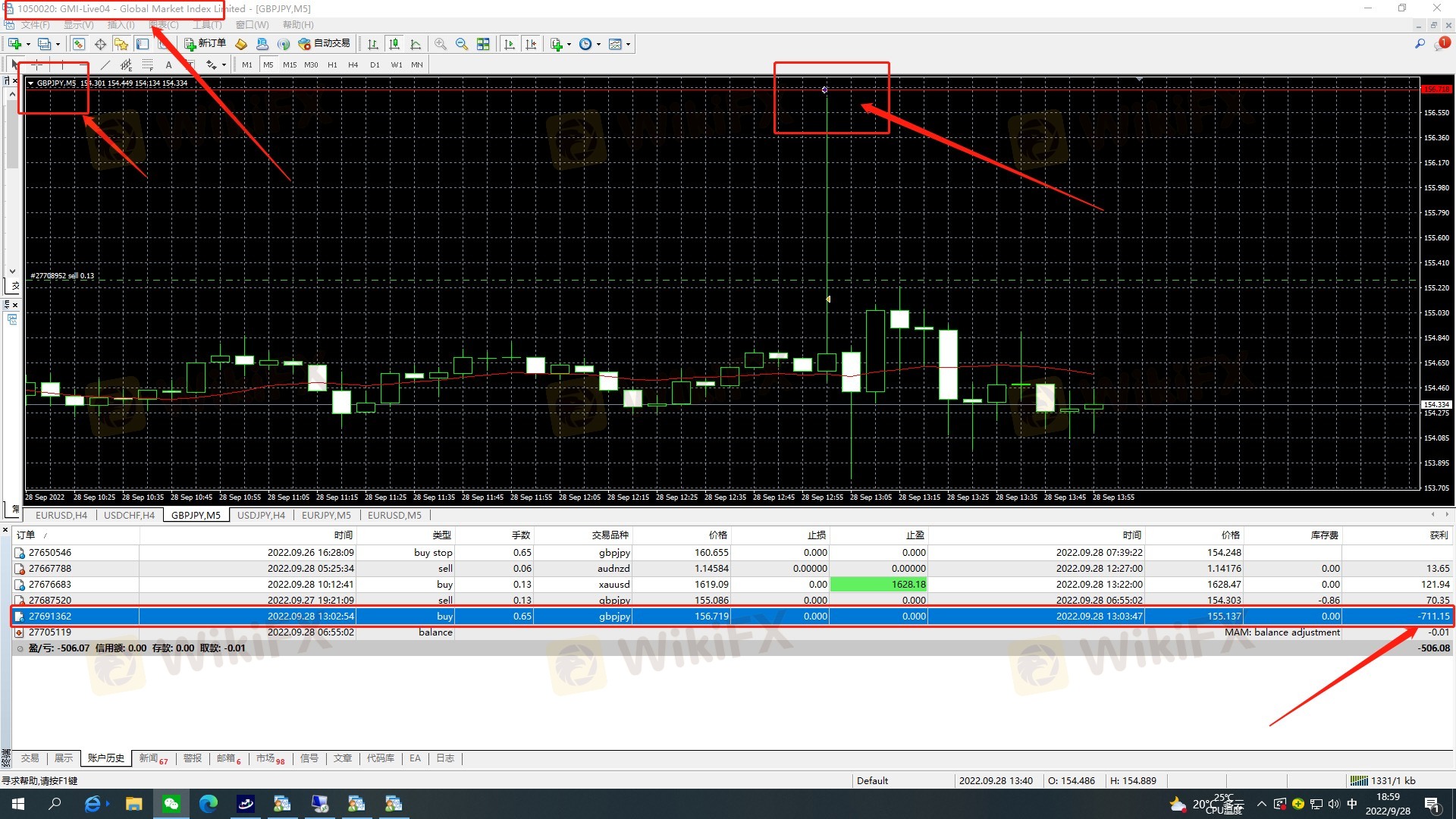Select the Fibonacci retracement tool
This screenshot has height=819, width=1456.
[147, 64]
